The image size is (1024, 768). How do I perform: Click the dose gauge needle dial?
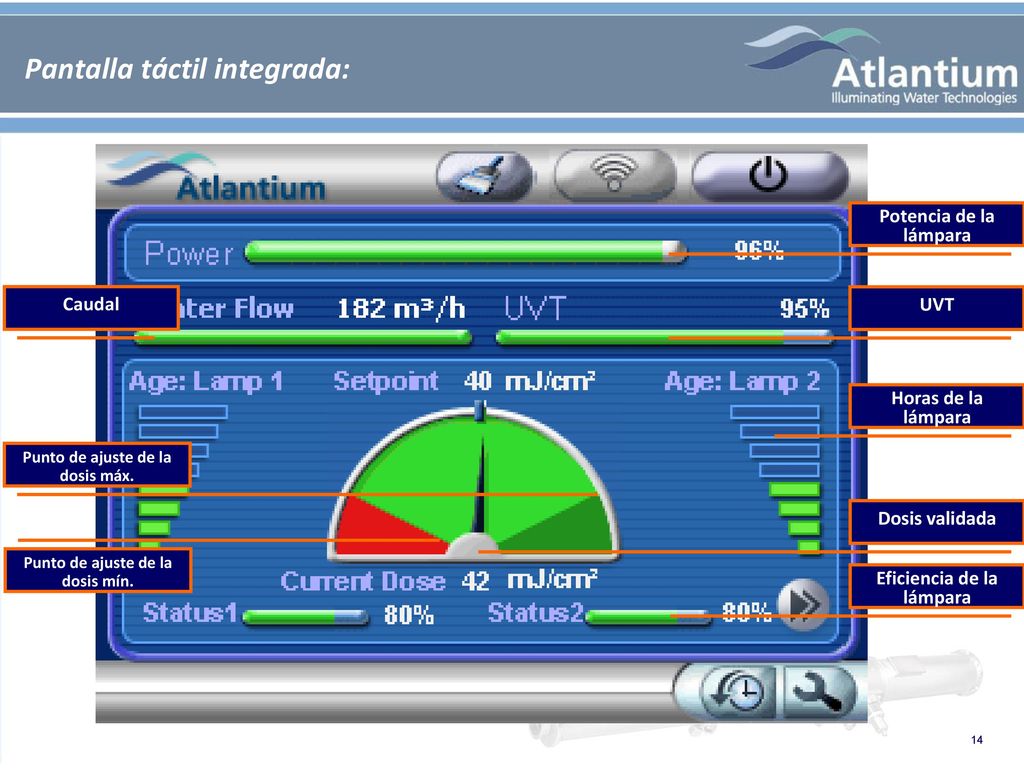click(474, 483)
